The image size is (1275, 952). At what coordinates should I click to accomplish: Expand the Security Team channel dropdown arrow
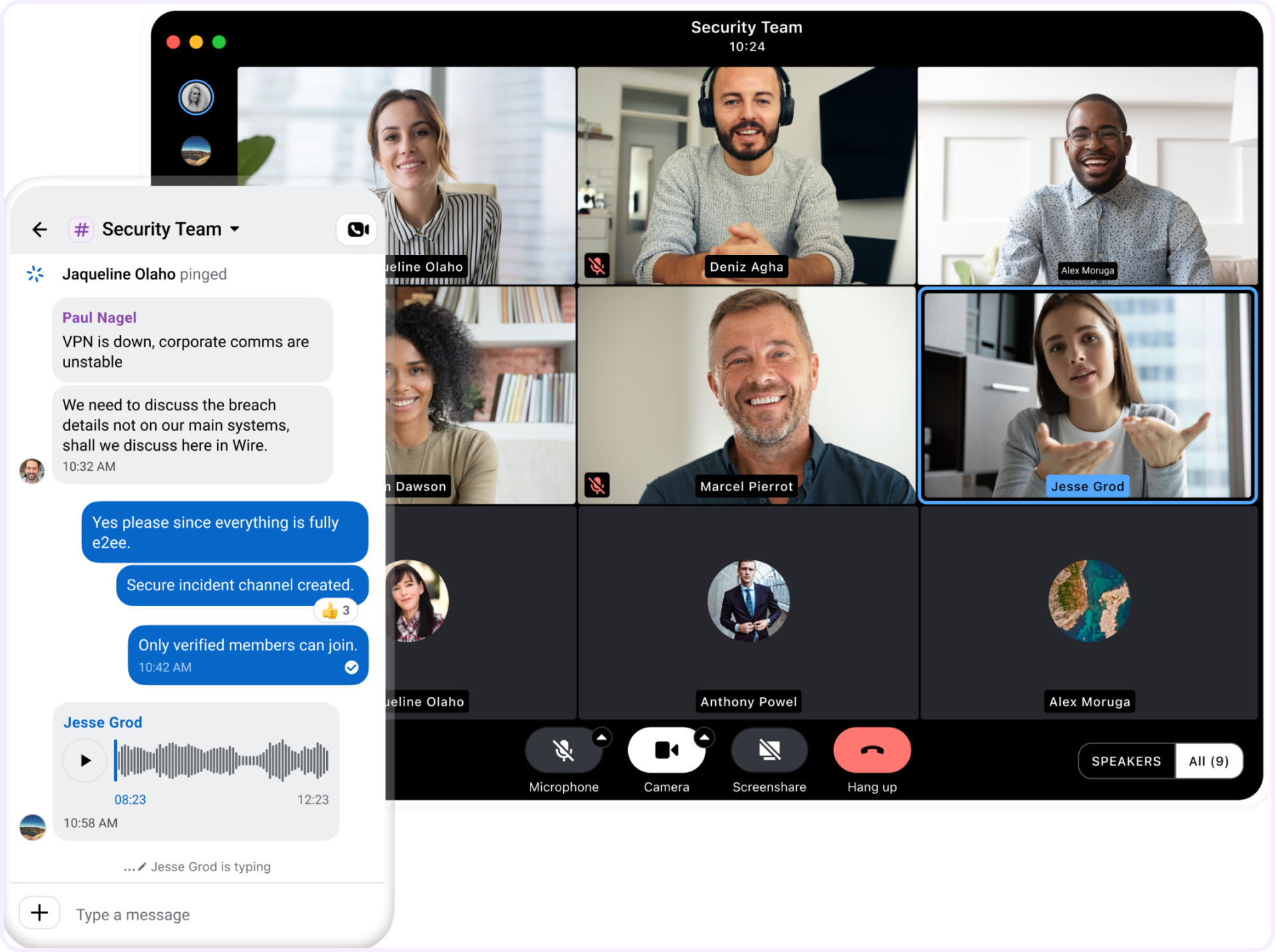(x=234, y=230)
